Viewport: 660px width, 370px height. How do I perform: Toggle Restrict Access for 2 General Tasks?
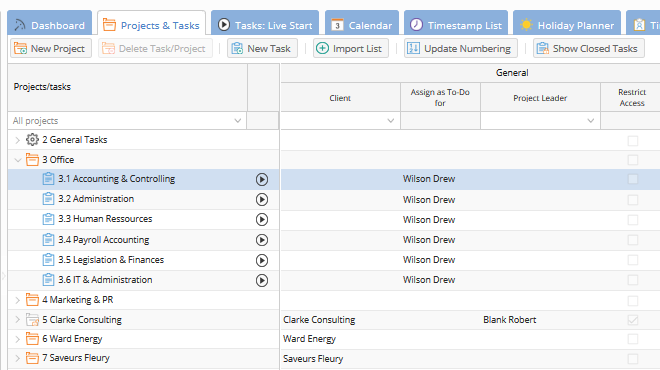point(633,141)
